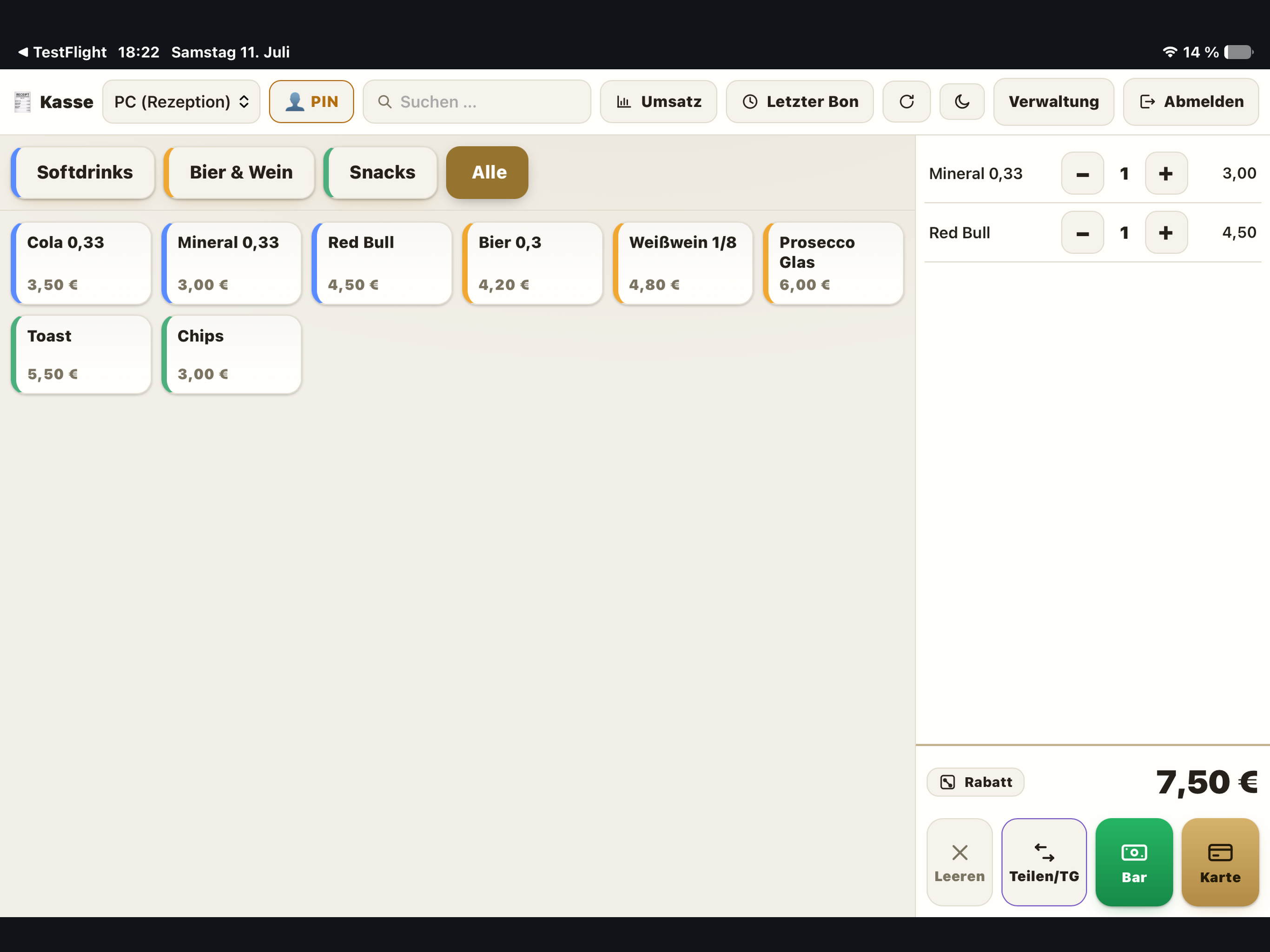Select the Alle category tab

(487, 172)
